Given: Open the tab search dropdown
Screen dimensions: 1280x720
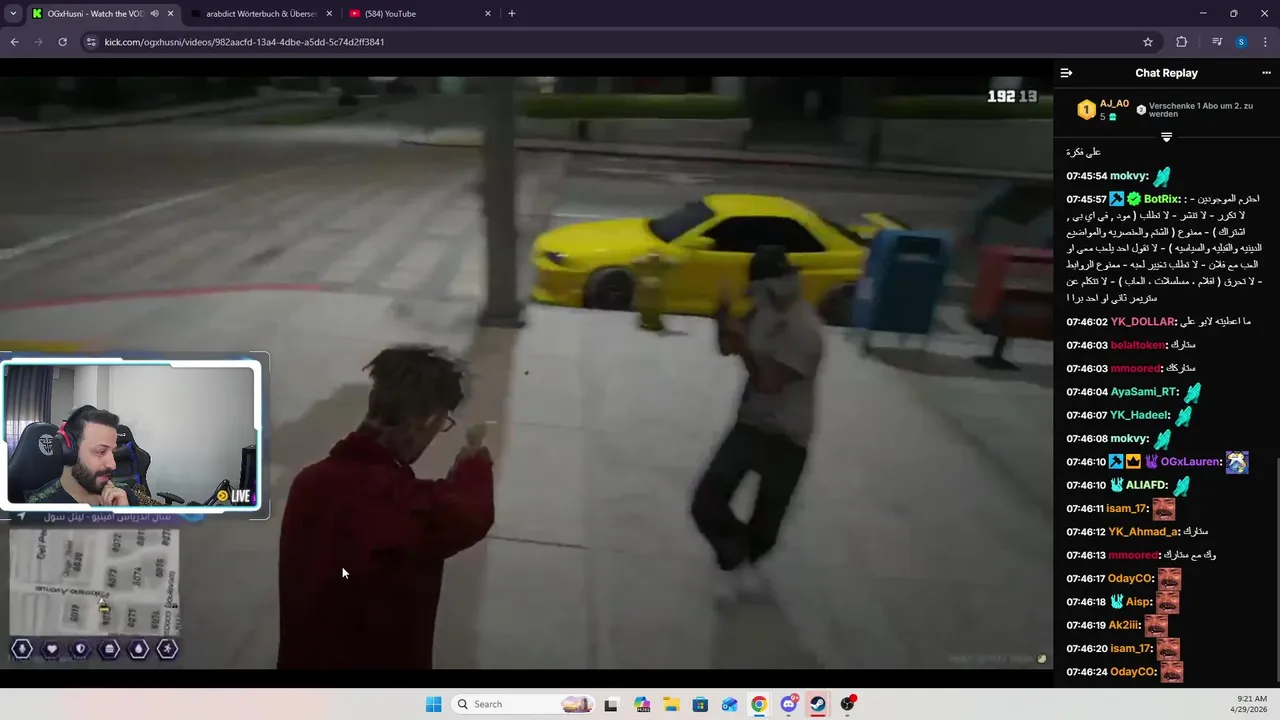Looking at the screenshot, I should pos(13,14).
